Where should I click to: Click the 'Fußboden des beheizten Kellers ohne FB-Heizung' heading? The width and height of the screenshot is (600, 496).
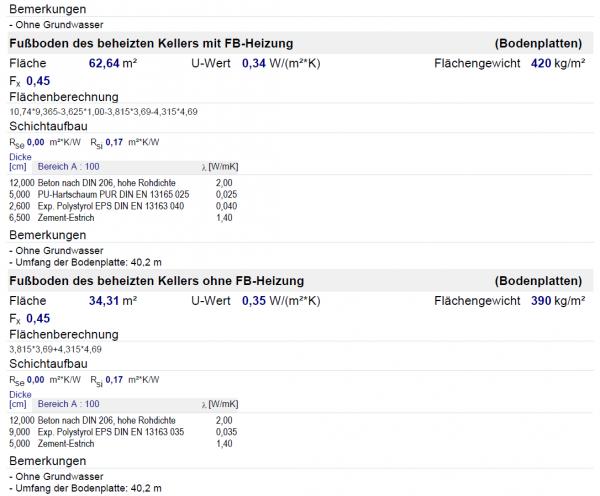[157, 281]
